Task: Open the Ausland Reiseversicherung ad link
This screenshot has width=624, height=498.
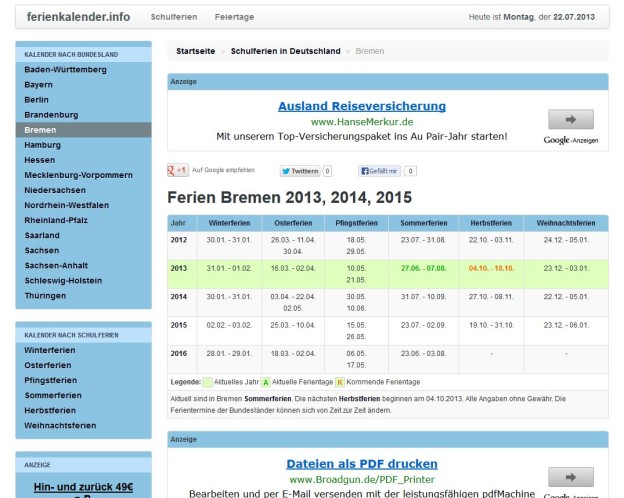Action: 362,106
